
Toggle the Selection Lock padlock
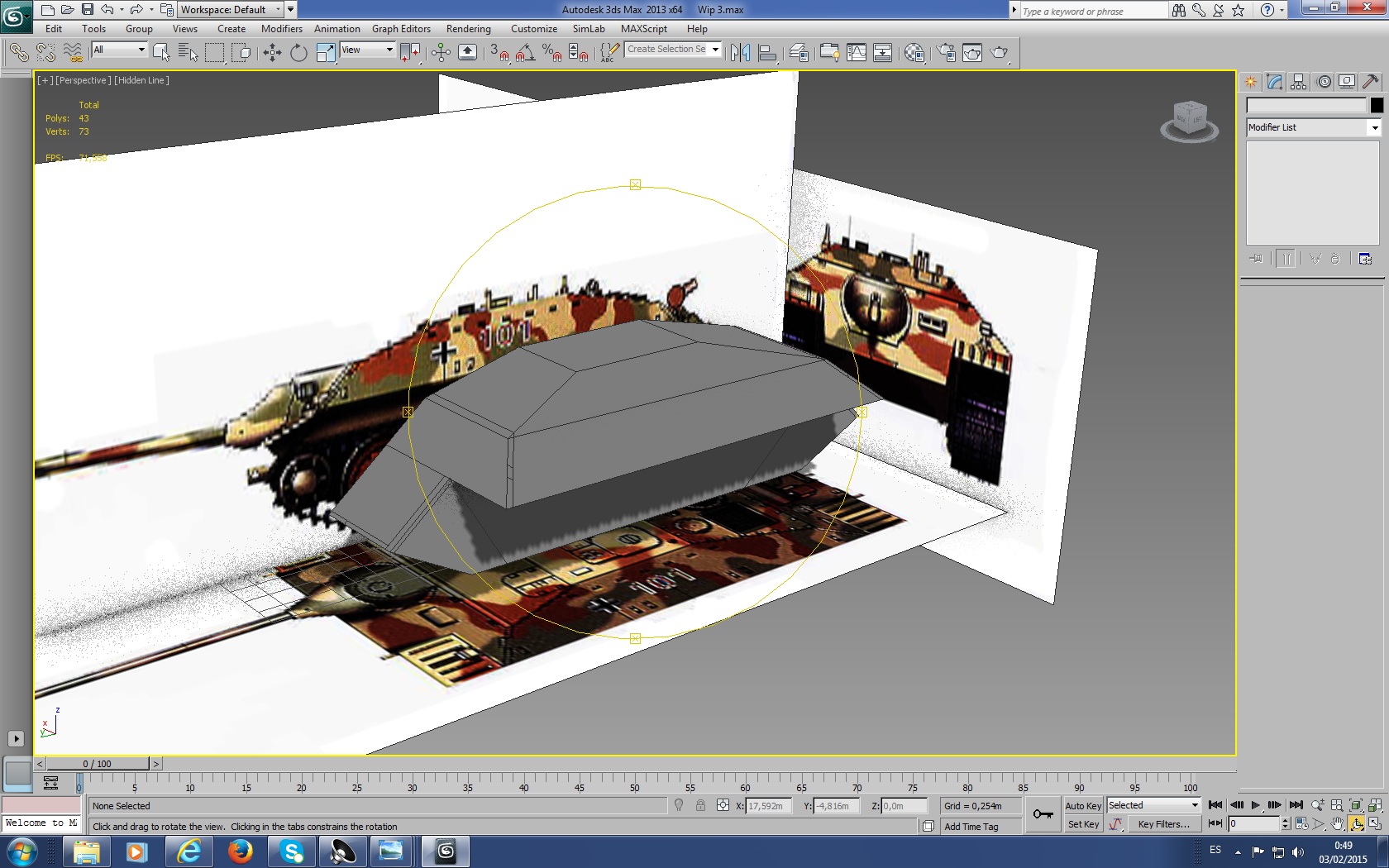click(x=700, y=805)
